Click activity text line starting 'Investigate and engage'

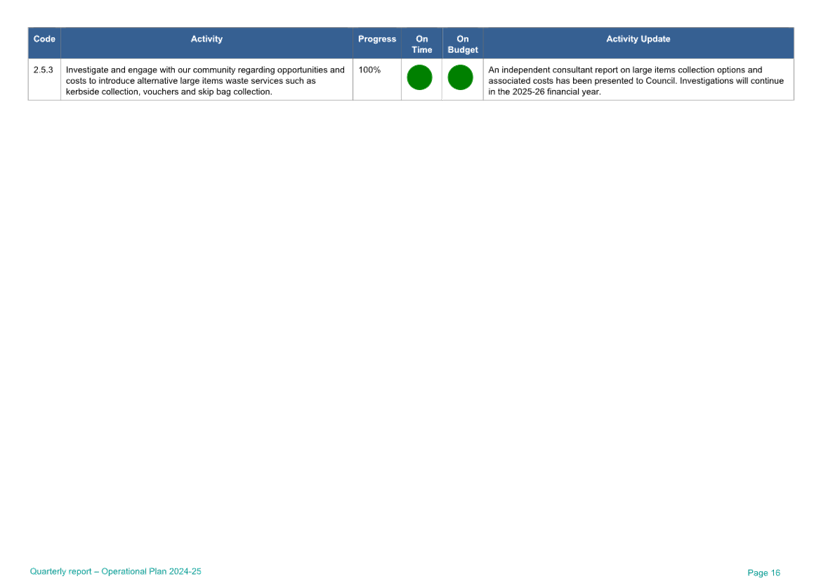pyautogui.click(x=204, y=70)
